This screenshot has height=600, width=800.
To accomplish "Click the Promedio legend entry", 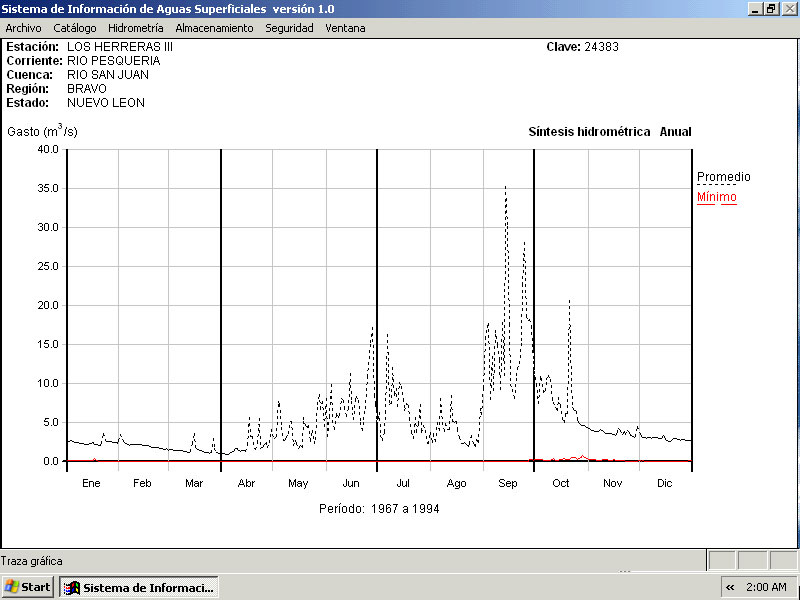I will coord(723,177).
